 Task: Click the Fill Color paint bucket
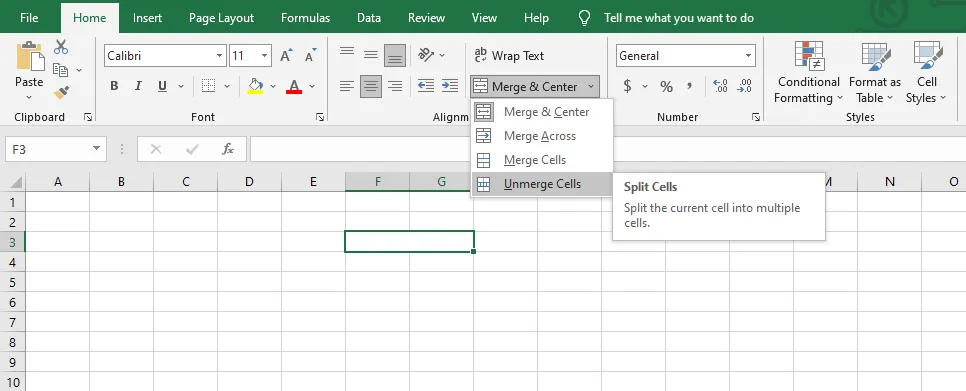(x=255, y=86)
